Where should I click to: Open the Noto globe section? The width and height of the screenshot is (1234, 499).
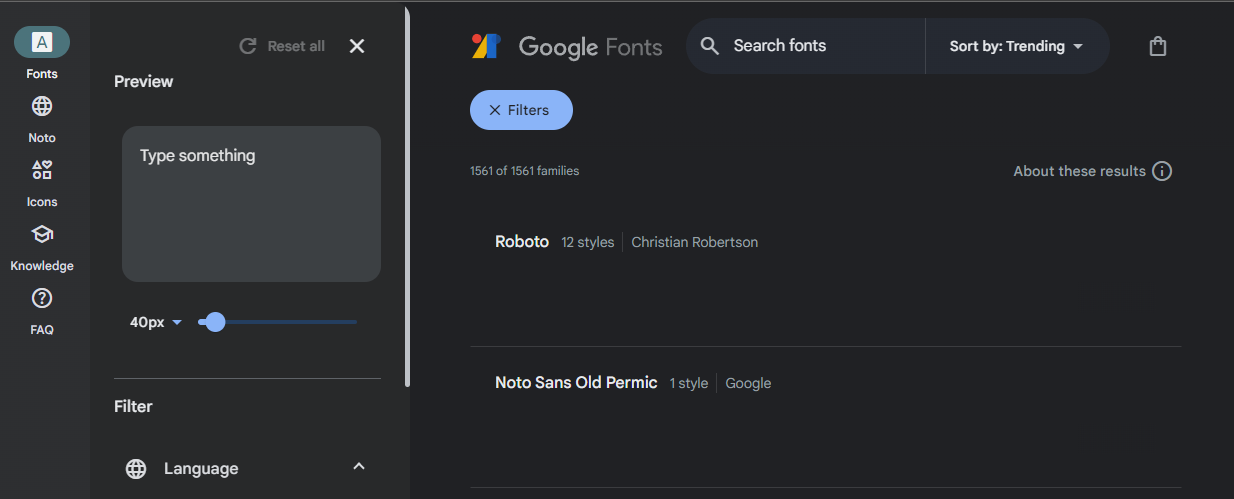pyautogui.click(x=42, y=118)
